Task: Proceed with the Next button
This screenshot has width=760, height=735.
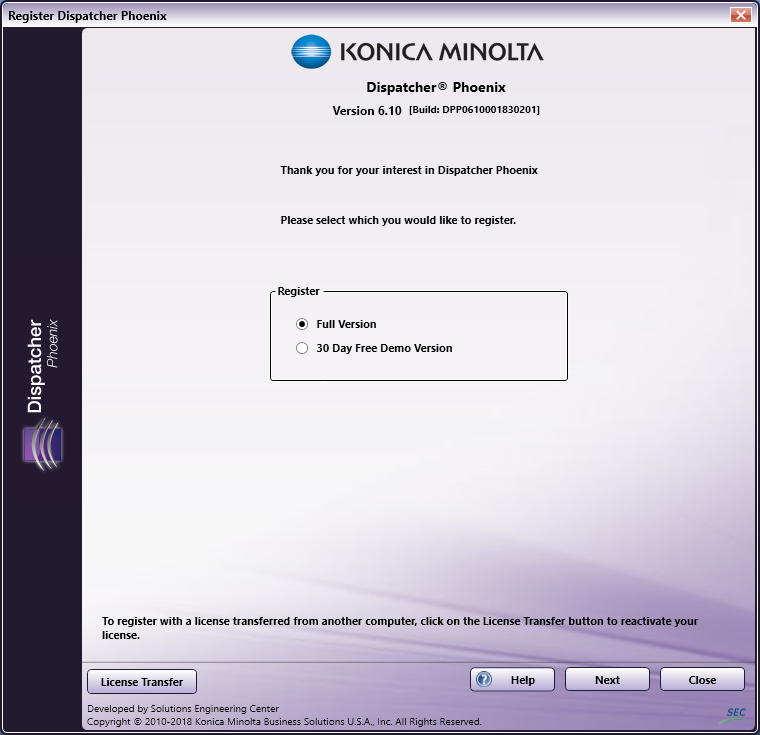Action: click(607, 680)
